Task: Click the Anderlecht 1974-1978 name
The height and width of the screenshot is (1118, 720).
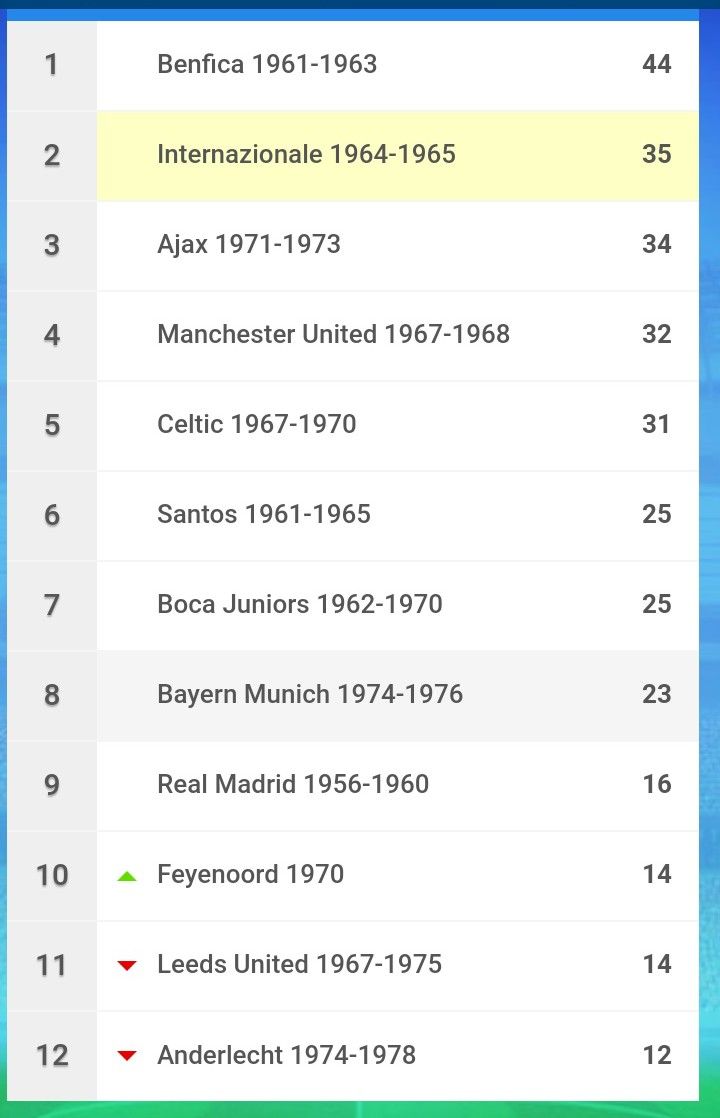Action: 287,1055
